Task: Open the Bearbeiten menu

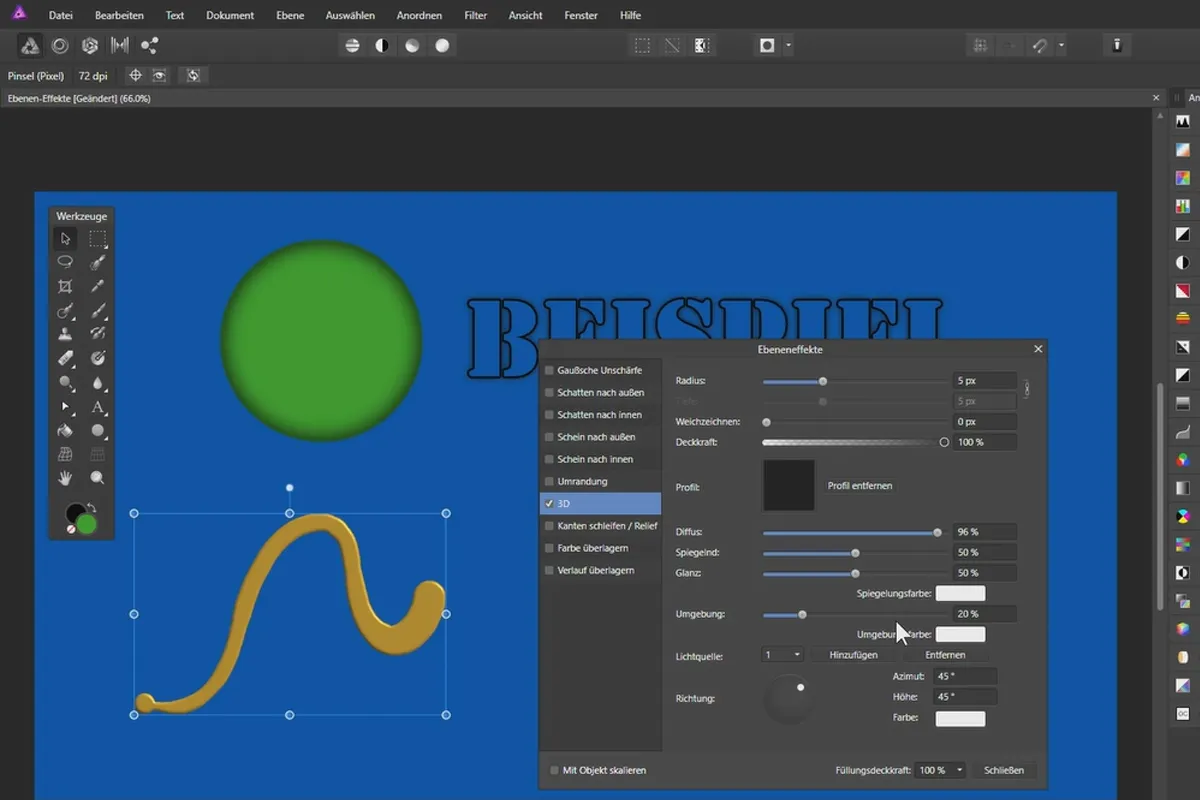Action: [119, 15]
